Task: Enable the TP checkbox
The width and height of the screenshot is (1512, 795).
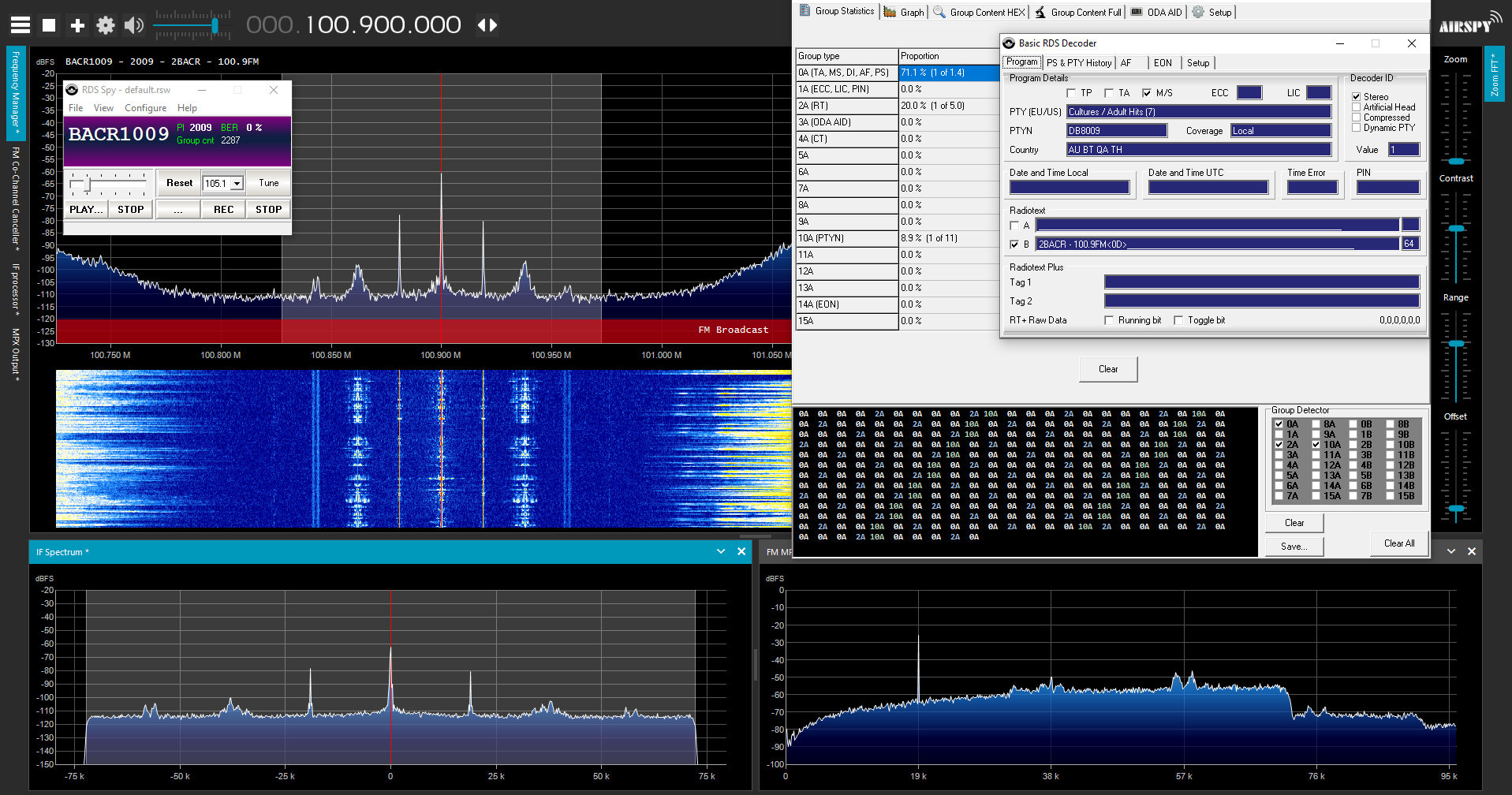Action: (1072, 92)
